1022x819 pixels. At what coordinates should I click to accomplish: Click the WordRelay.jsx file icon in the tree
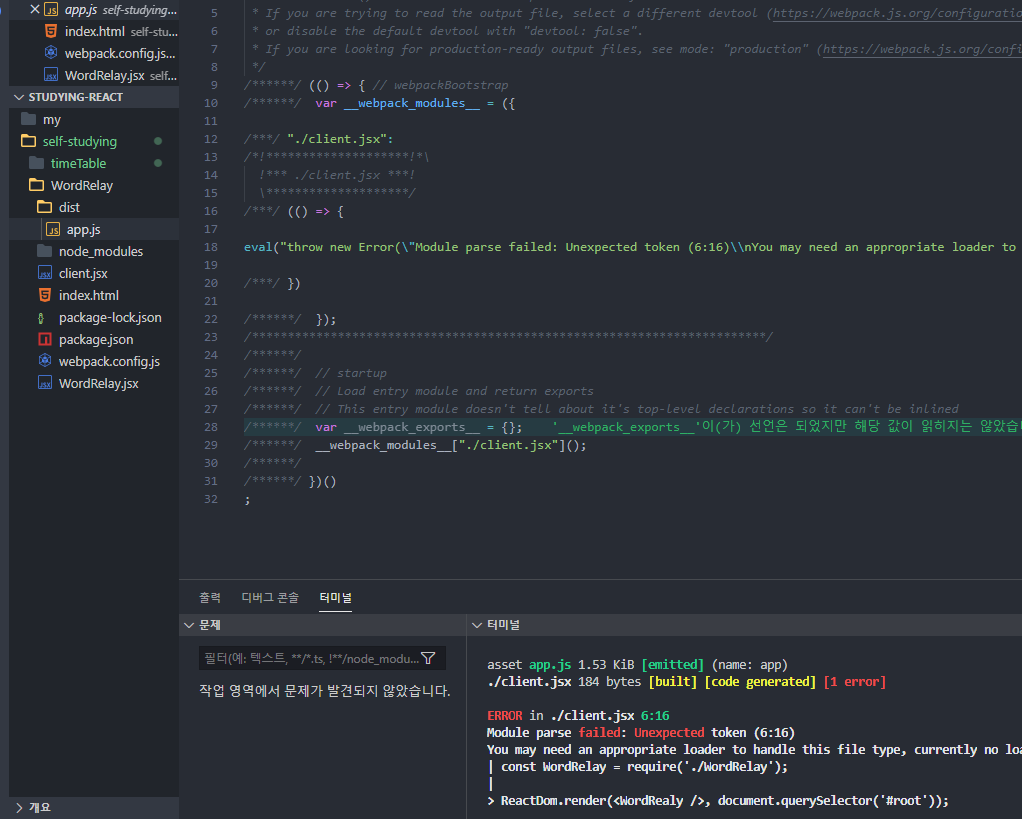(44, 383)
